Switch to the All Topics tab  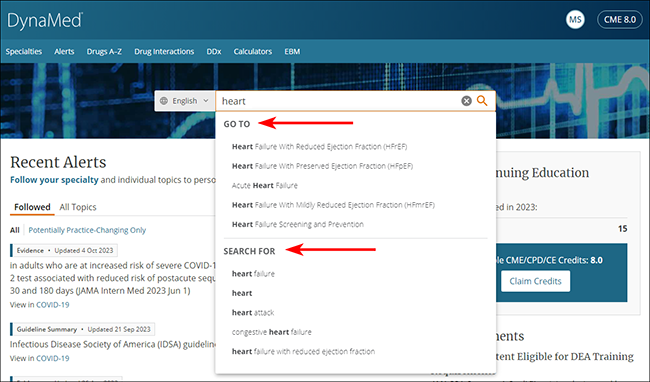[78, 207]
